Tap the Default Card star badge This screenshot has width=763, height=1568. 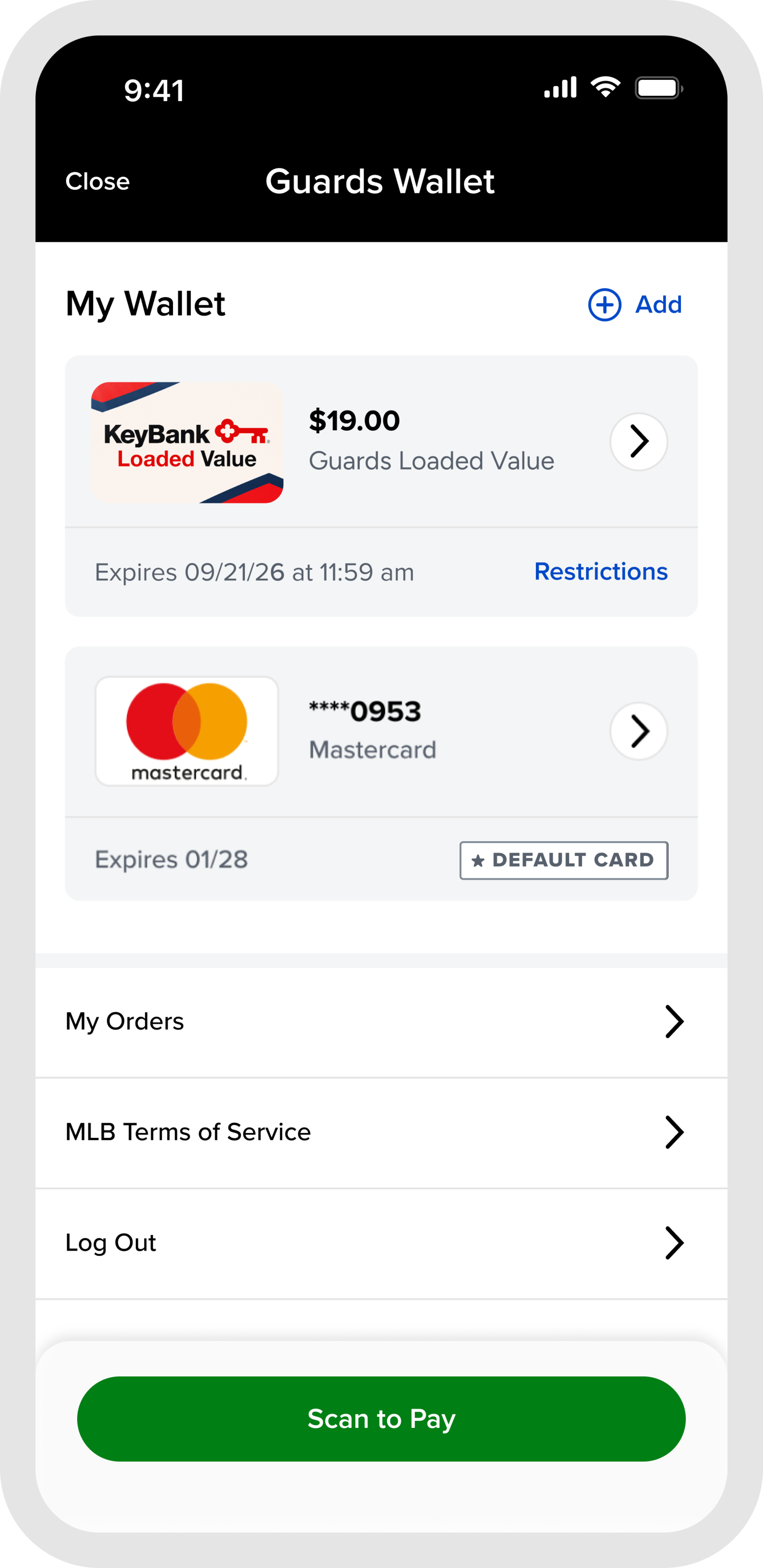pos(563,860)
